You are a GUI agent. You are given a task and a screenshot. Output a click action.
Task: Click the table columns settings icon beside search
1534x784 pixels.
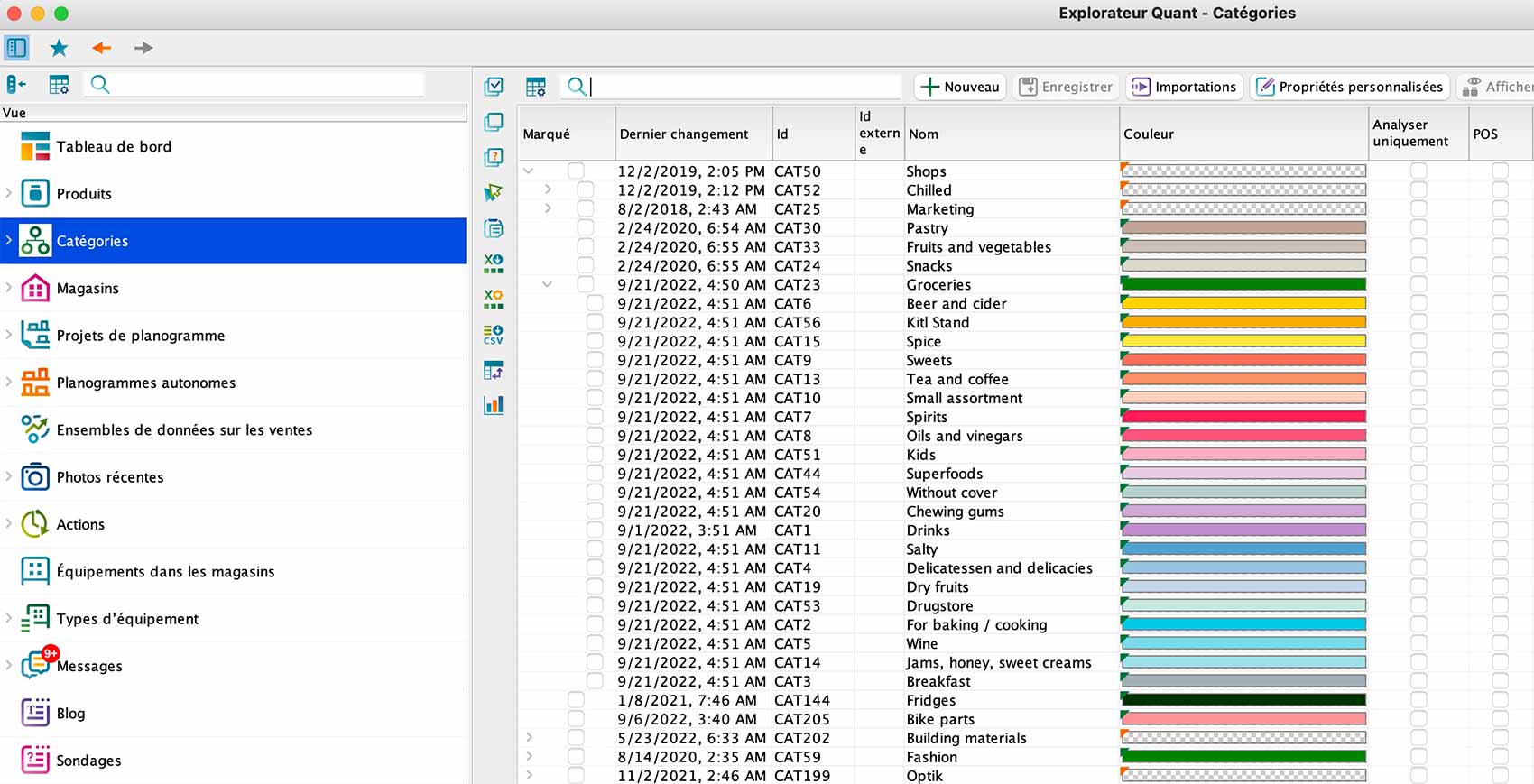point(536,87)
